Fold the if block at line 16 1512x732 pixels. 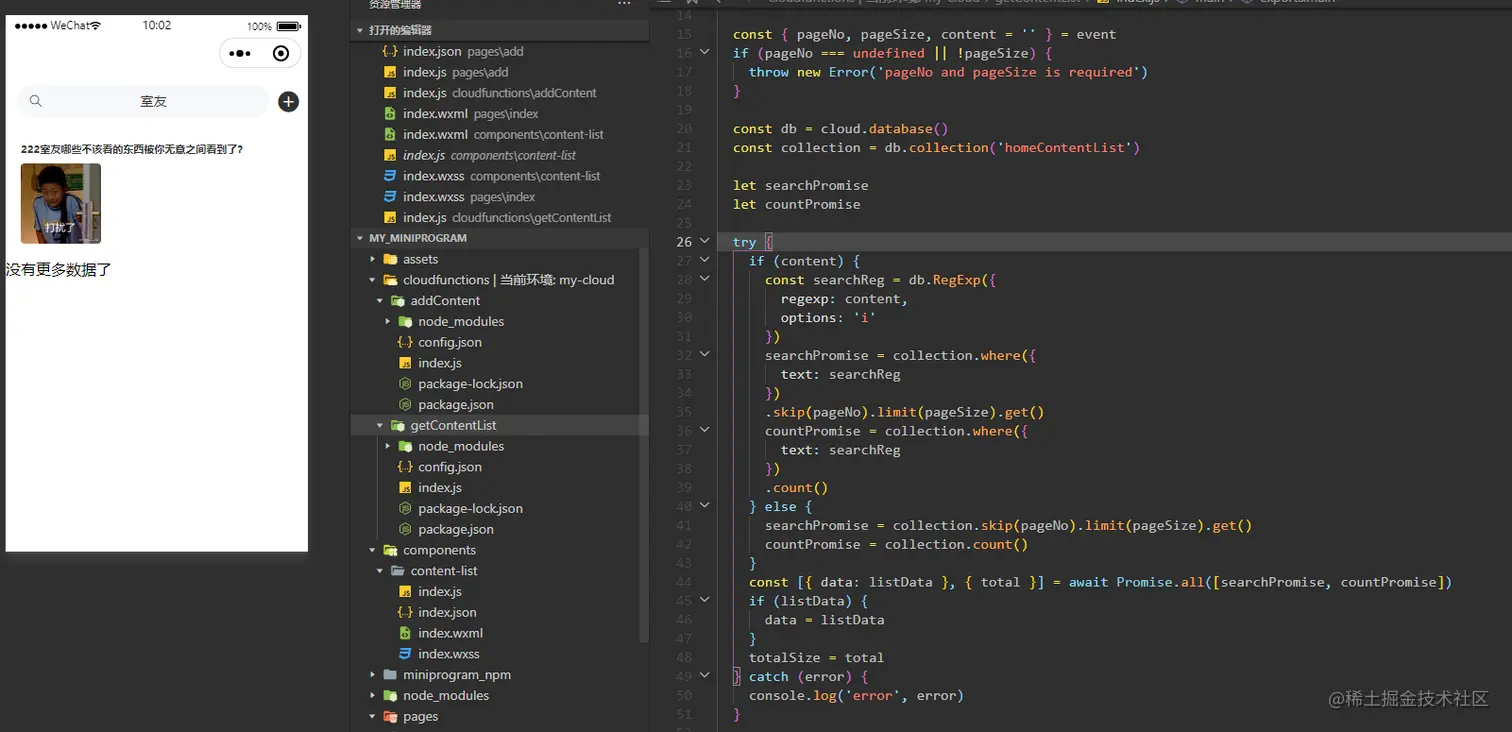pyautogui.click(x=705, y=52)
